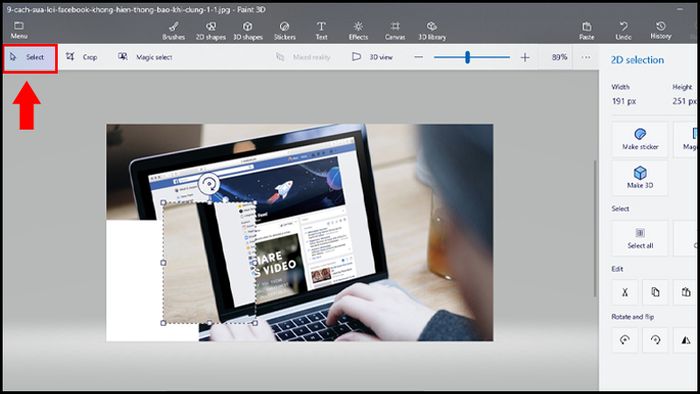The height and width of the screenshot is (394, 700).
Task: Open the three-dot more options
Action: tap(586, 57)
